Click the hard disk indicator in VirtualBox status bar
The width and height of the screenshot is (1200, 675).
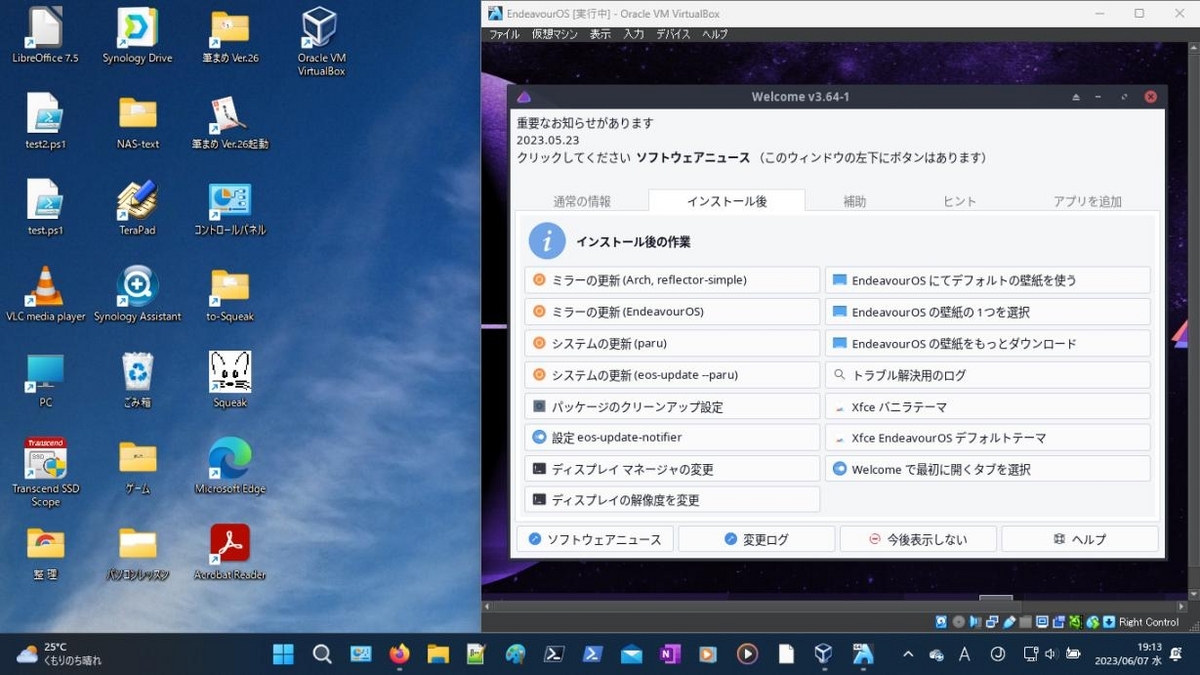pyautogui.click(x=941, y=622)
